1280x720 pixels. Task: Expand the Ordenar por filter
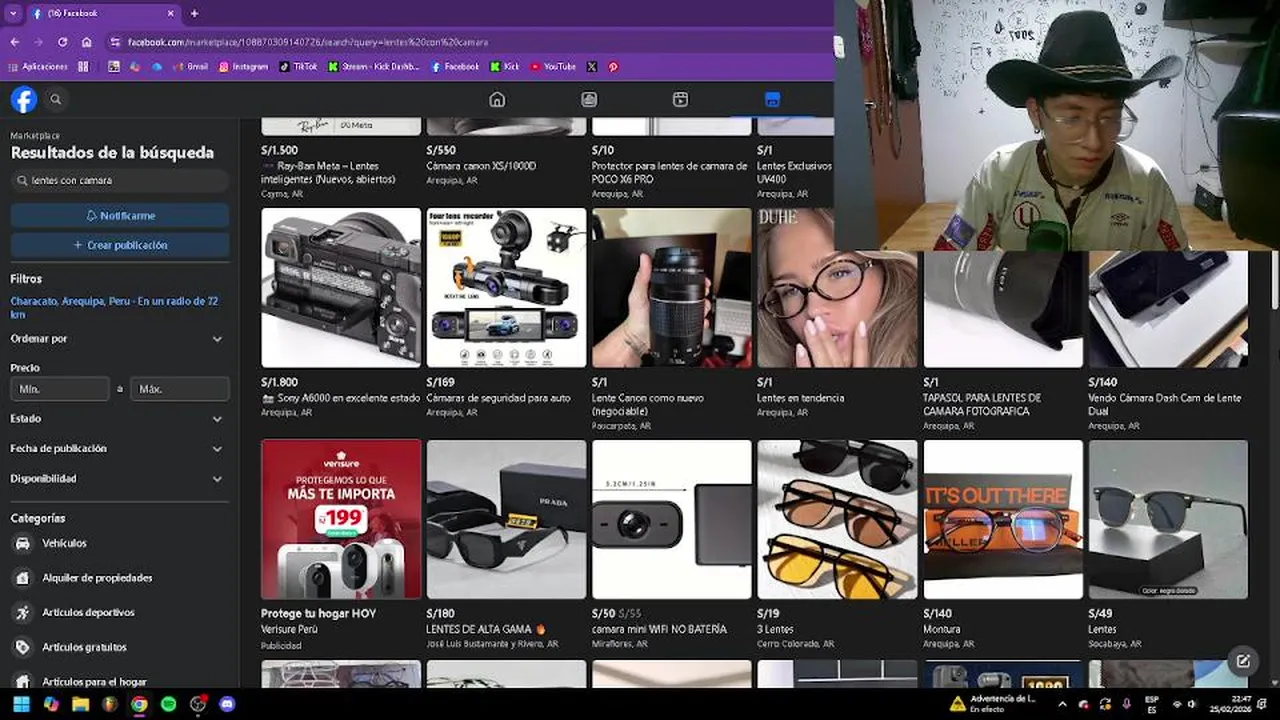[x=120, y=339]
